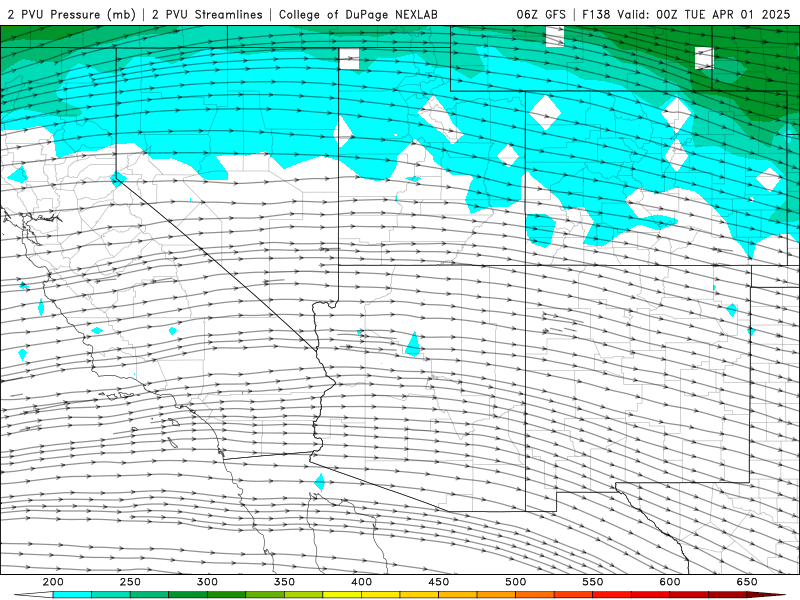Image resolution: width=800 pixels, height=600 pixels.
Task: Click the 'College of DuPage NEXLAB' label
Action: 358,14
